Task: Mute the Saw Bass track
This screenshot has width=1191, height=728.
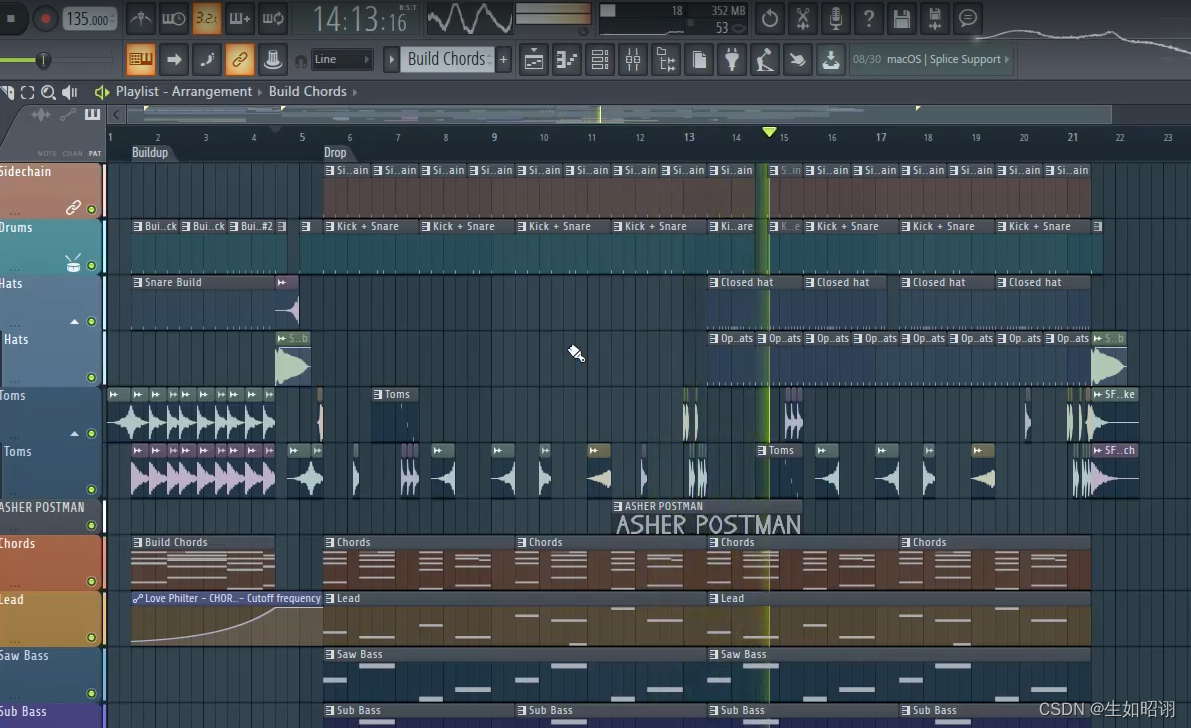Action: pos(91,693)
